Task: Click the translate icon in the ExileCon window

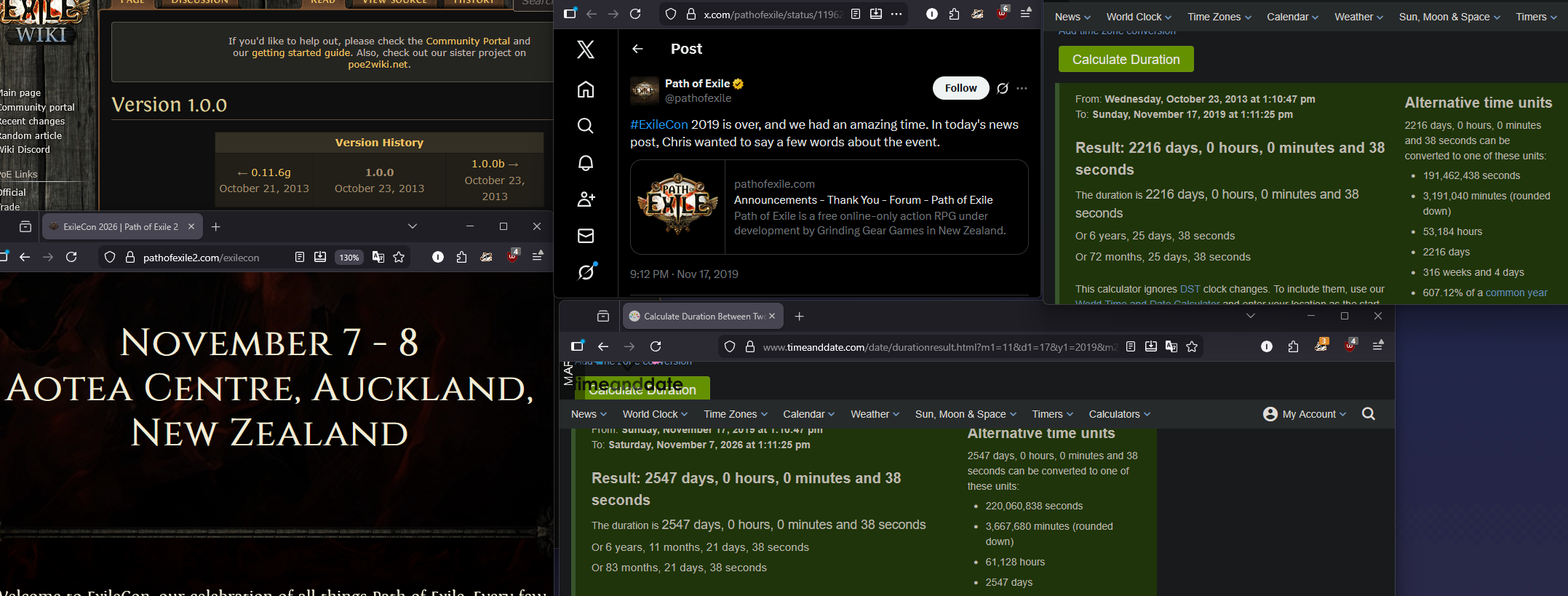Action: point(378,257)
